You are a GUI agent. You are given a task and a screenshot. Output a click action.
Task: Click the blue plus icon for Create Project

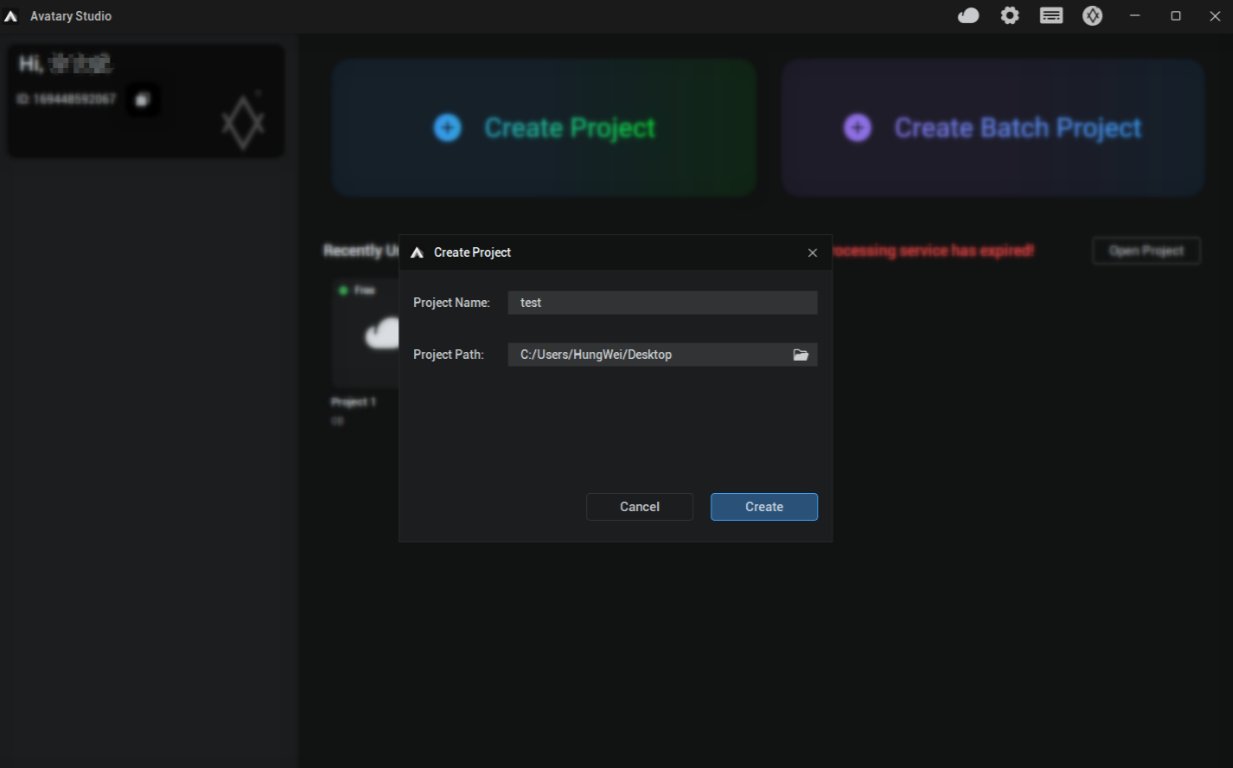tap(447, 128)
